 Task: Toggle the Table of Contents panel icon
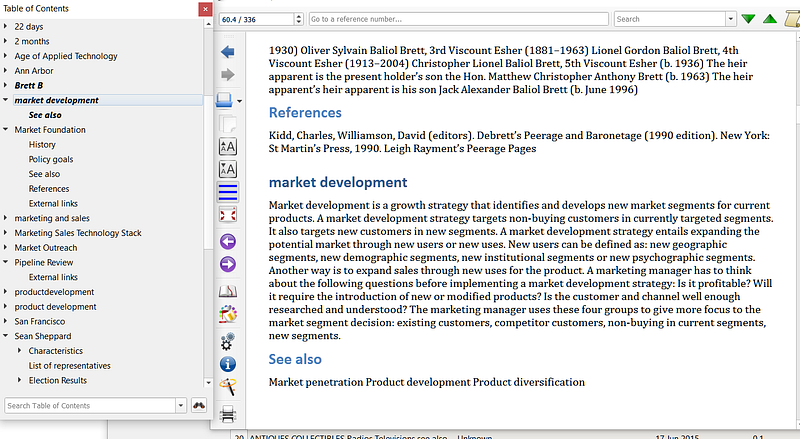click(x=228, y=192)
